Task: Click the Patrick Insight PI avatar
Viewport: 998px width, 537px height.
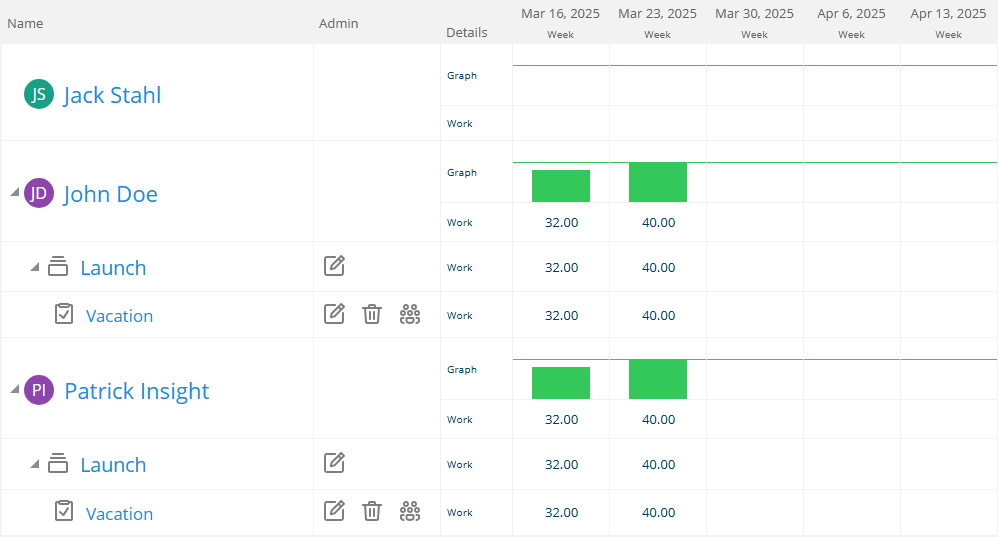Action: click(39, 390)
